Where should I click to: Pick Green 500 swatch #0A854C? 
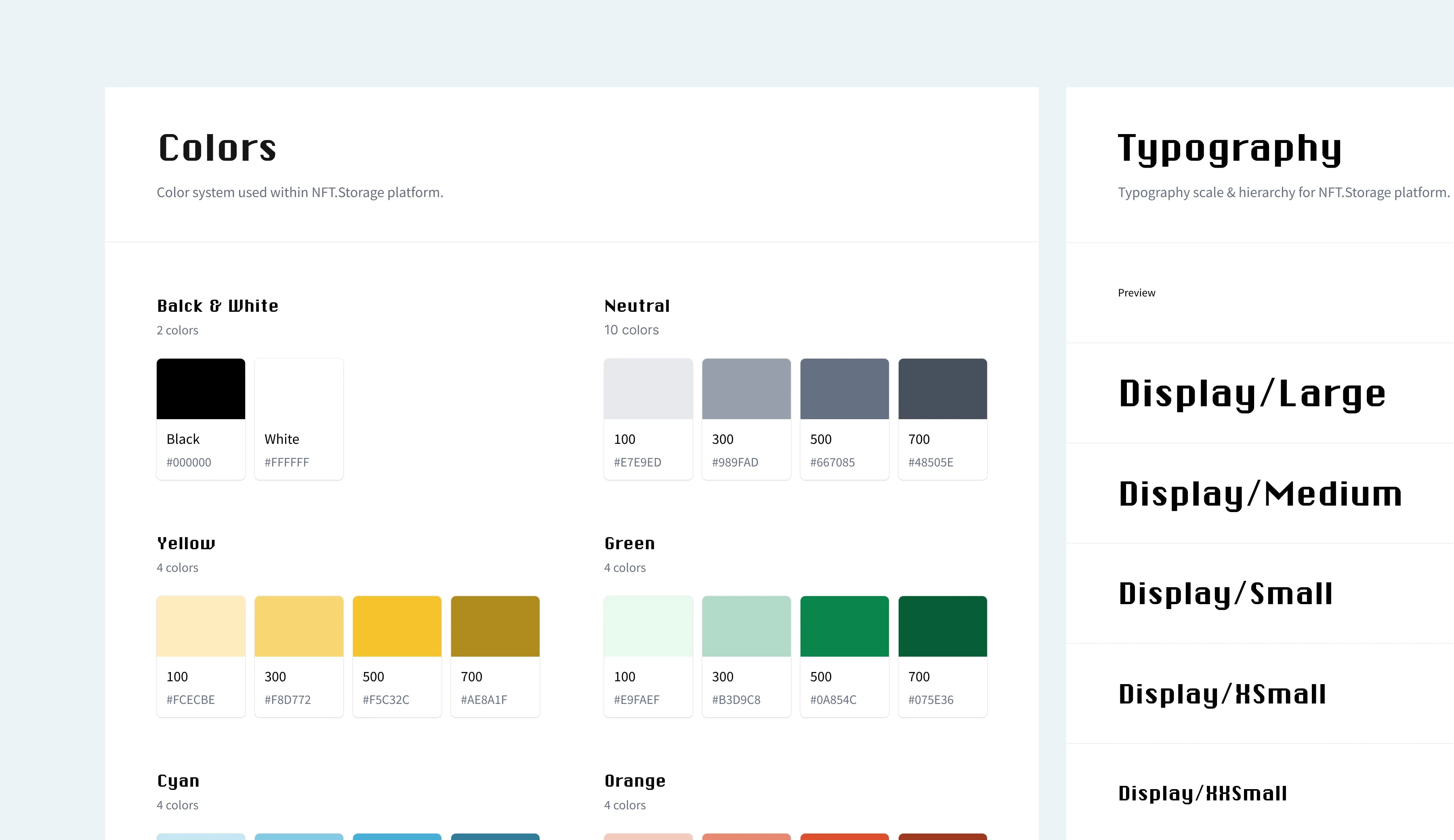(x=844, y=657)
